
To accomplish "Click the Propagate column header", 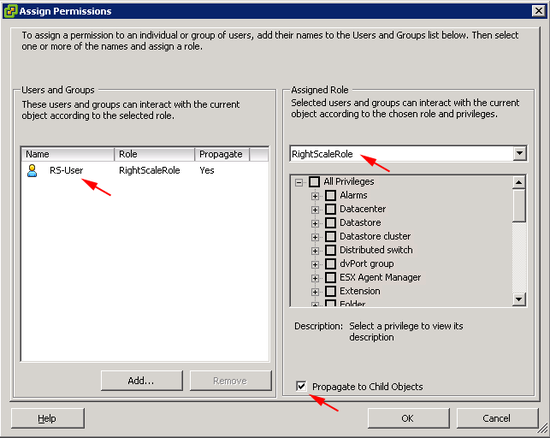I will [x=222, y=154].
